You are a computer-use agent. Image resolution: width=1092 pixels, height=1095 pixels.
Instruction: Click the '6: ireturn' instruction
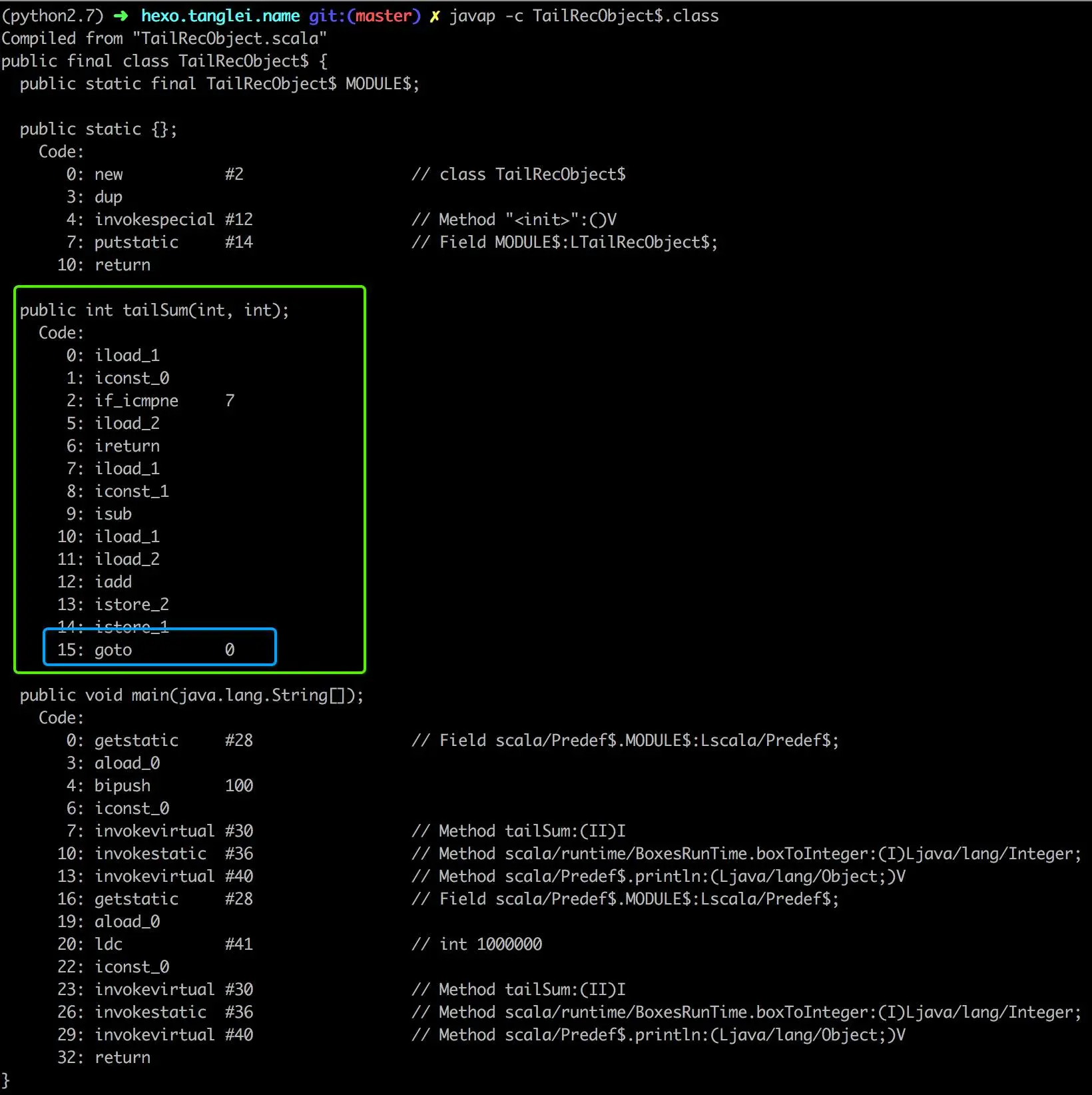[x=113, y=446]
